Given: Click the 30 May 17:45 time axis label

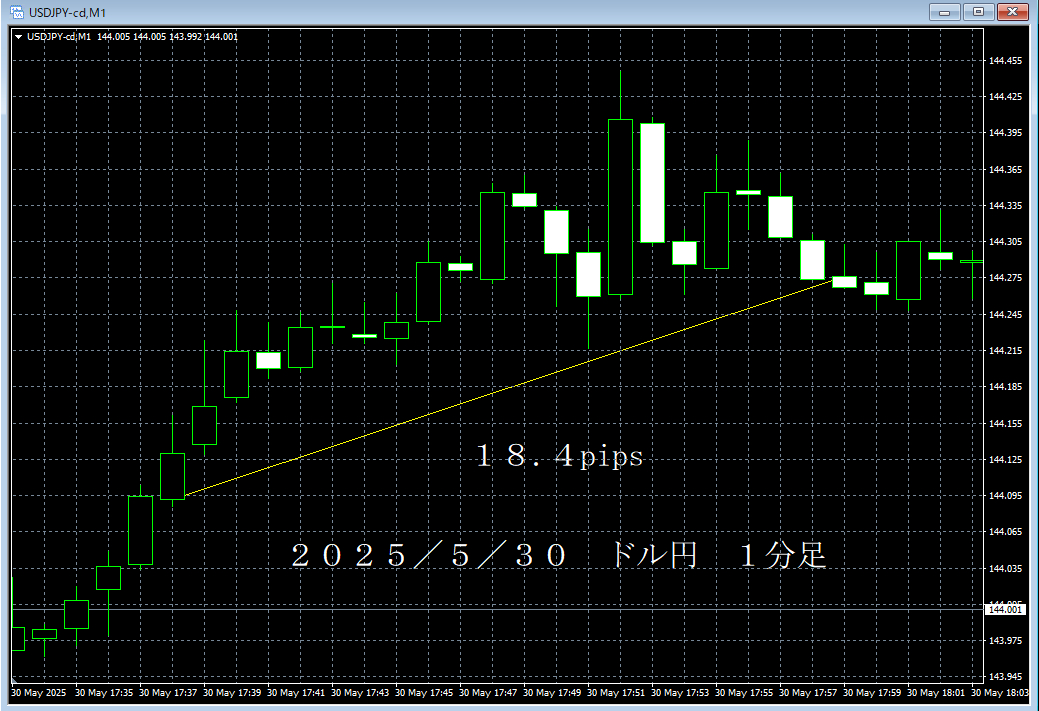Looking at the screenshot, I should coord(422,692).
